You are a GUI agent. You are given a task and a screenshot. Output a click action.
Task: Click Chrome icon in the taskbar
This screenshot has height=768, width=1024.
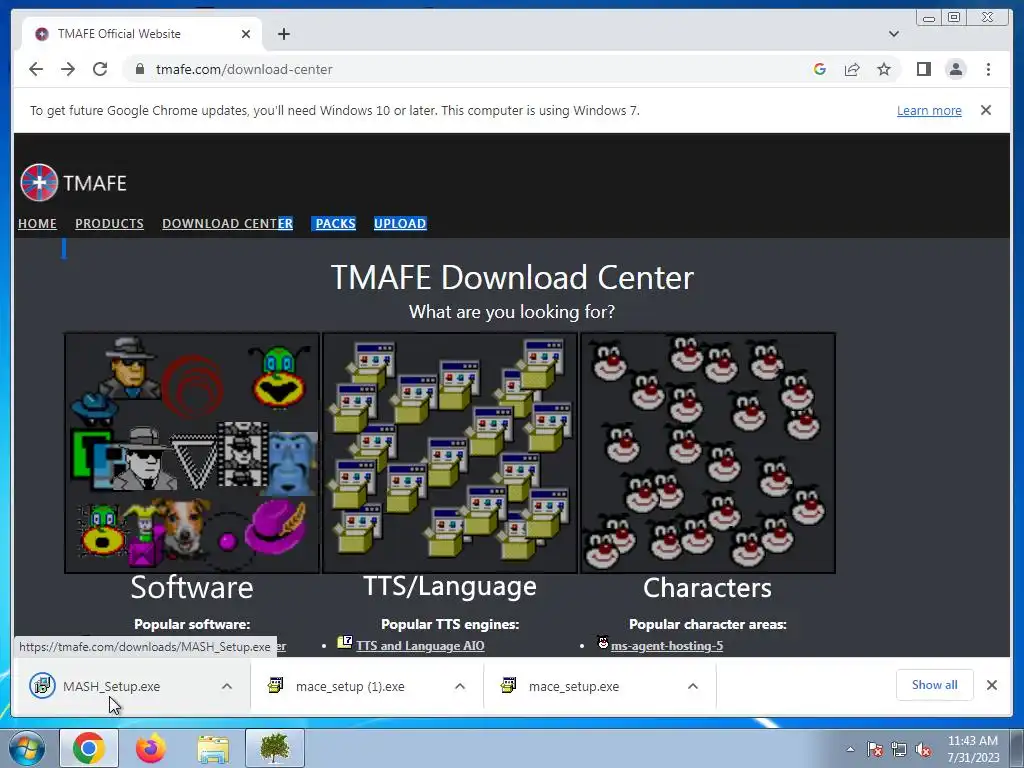pos(89,748)
